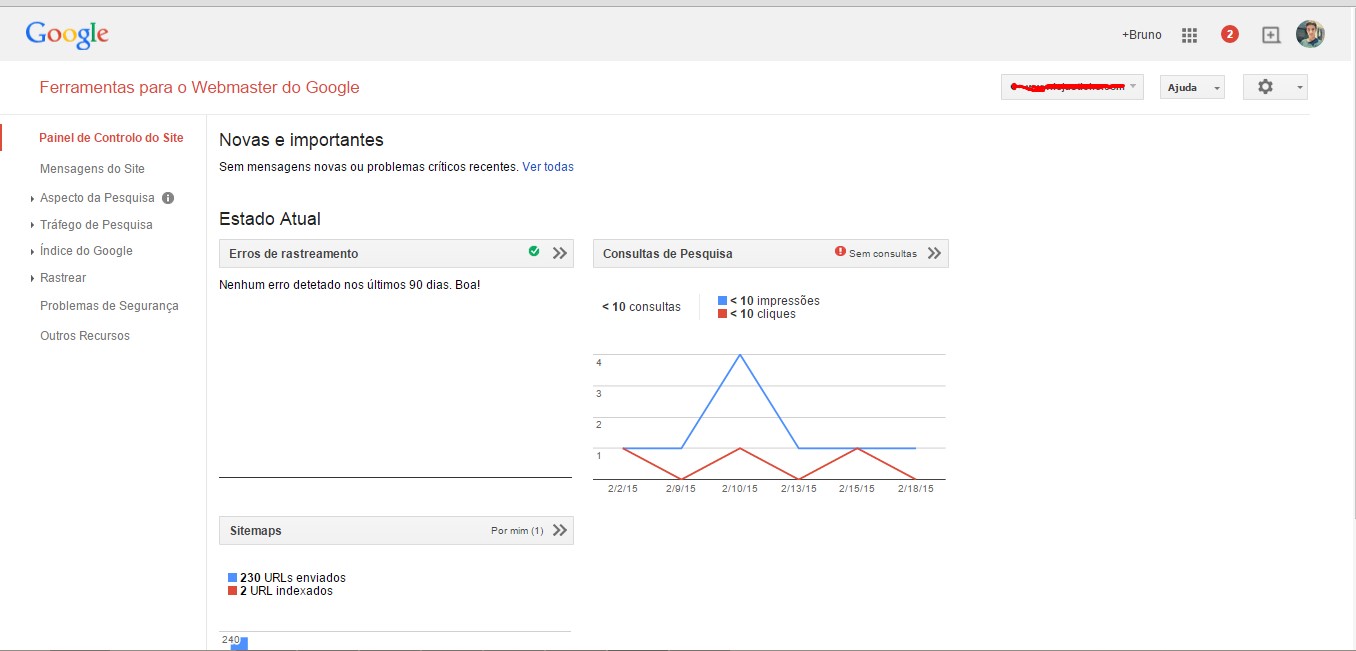Click Novas e importantes heading
This screenshot has height=651, width=1356.
[301, 140]
